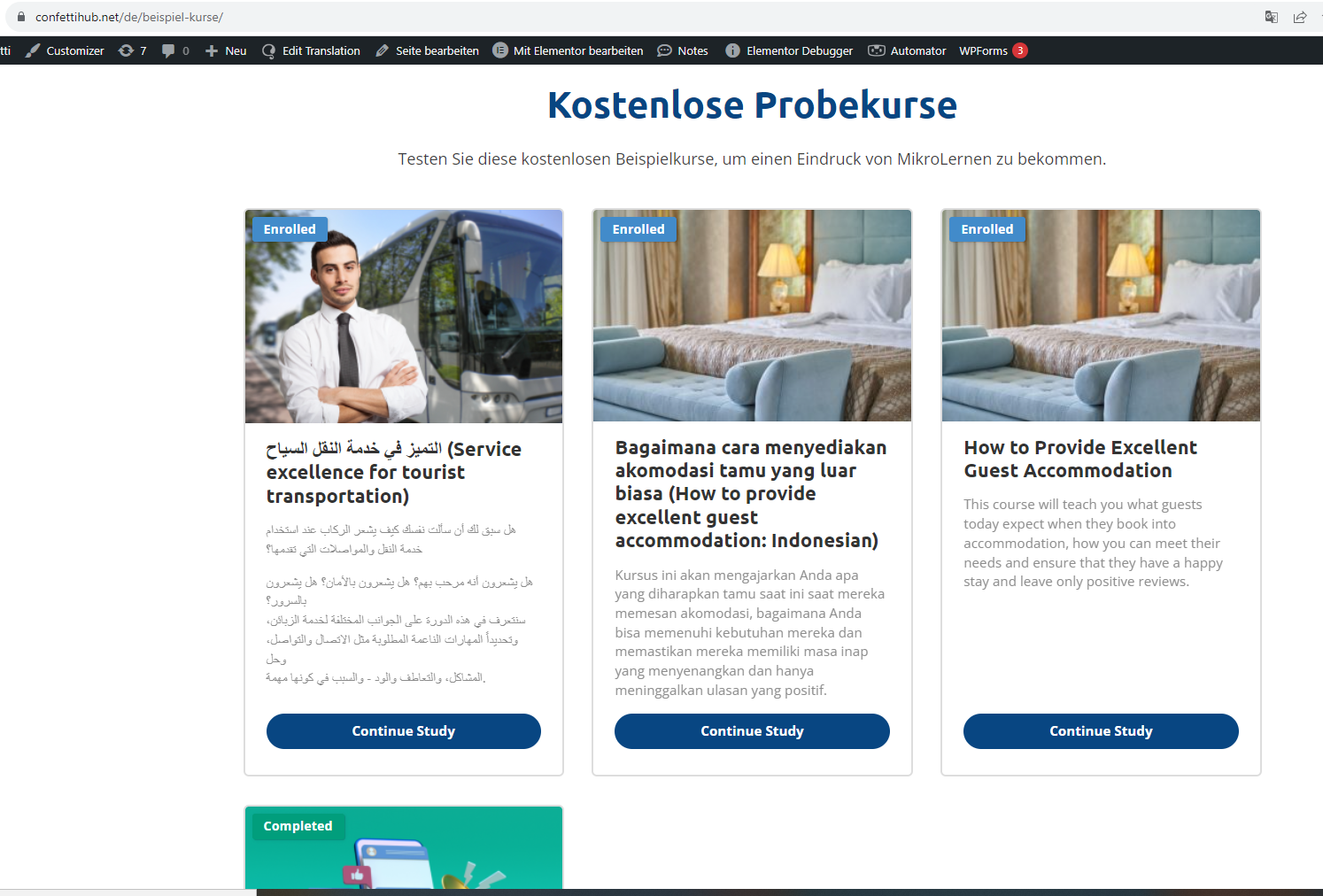The image size is (1323, 896).
Task: Open comments bubble icon in admin bar
Action: [168, 50]
